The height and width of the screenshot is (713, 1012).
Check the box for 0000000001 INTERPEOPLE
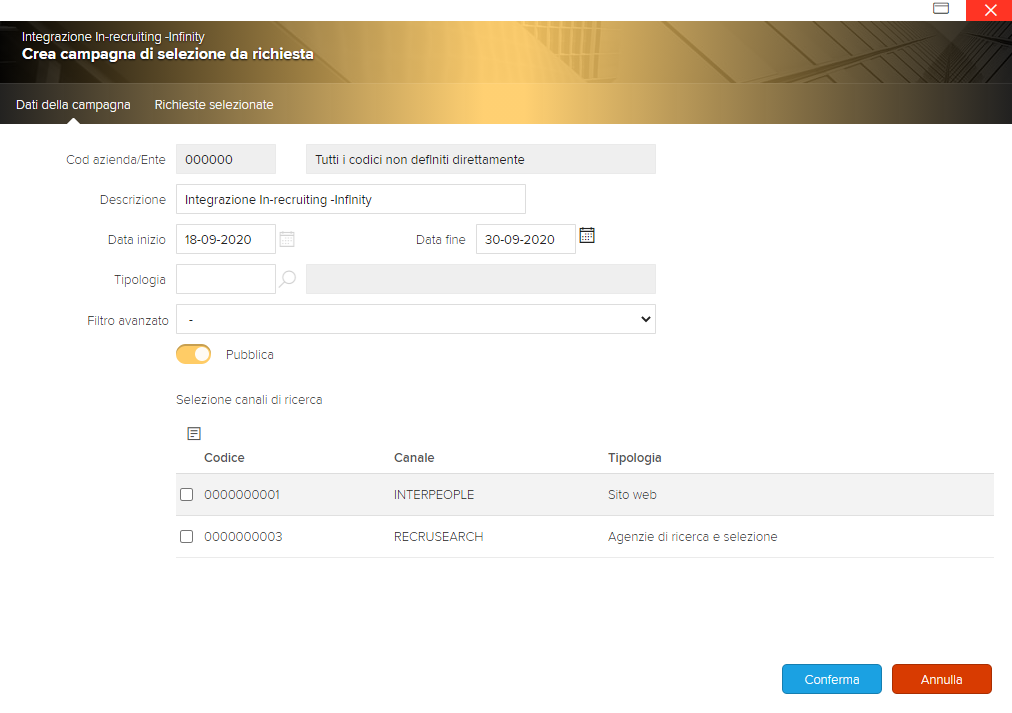coord(187,494)
